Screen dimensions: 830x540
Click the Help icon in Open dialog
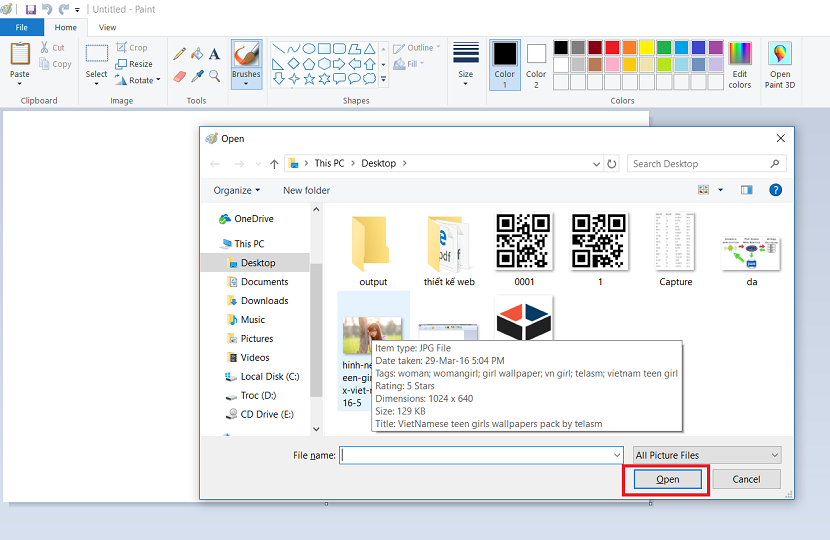[x=775, y=190]
